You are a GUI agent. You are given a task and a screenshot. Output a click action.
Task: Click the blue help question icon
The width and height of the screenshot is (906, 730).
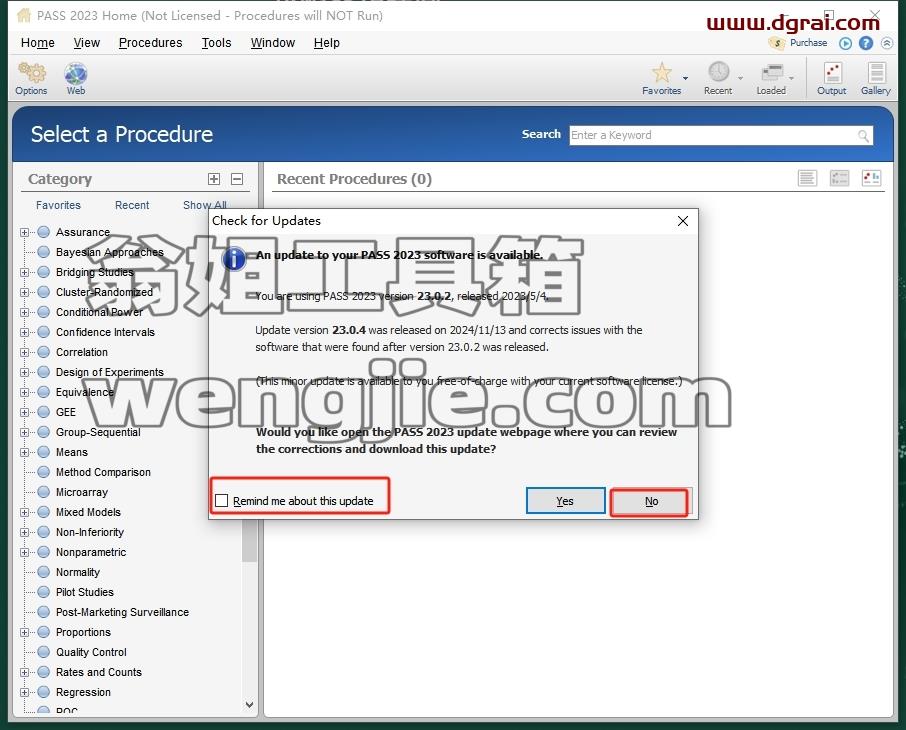(x=866, y=43)
